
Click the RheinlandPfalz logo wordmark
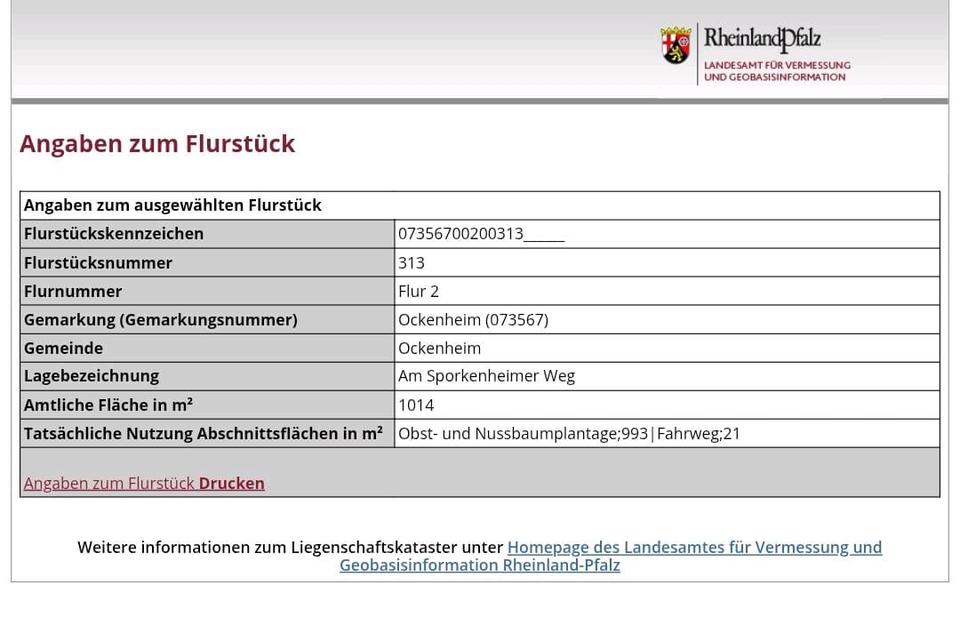[x=762, y=40]
